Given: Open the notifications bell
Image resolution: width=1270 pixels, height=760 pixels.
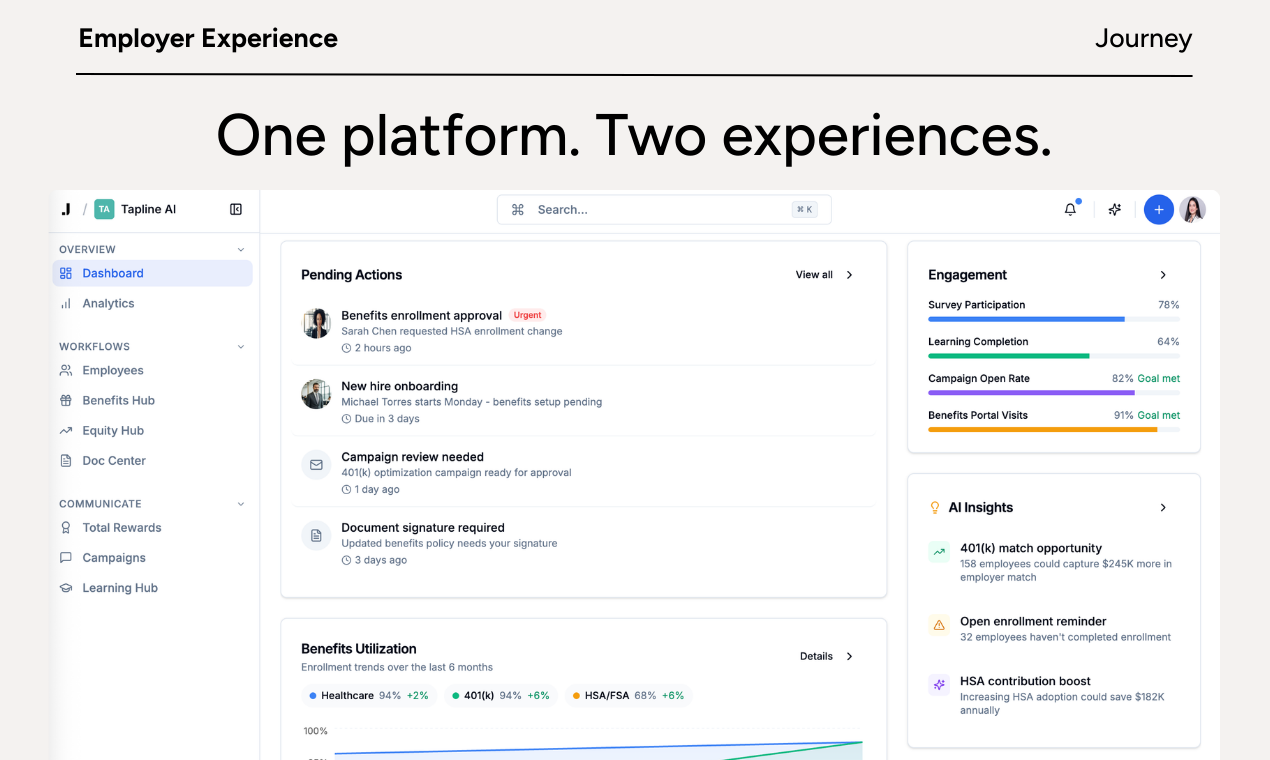Looking at the screenshot, I should [1070, 209].
